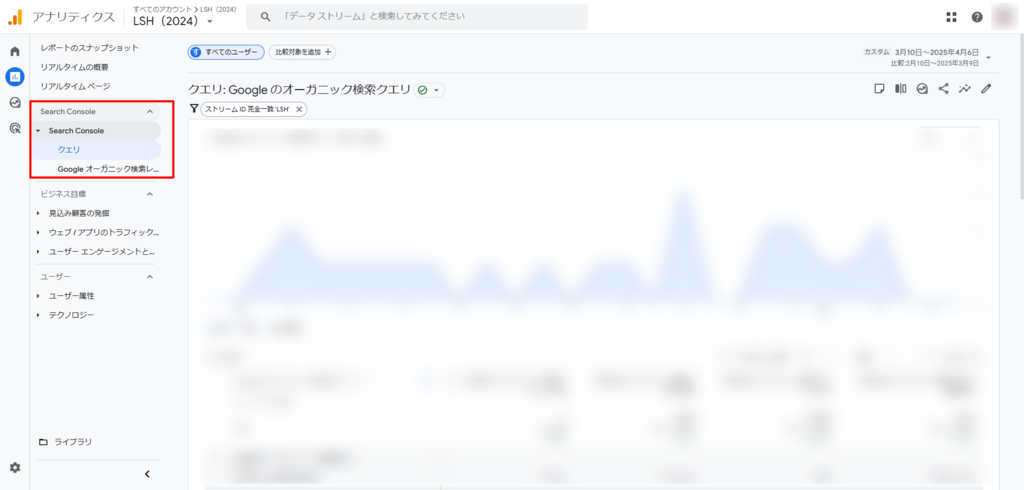
Task: Customize report with pencil icon
Action: tap(986, 89)
